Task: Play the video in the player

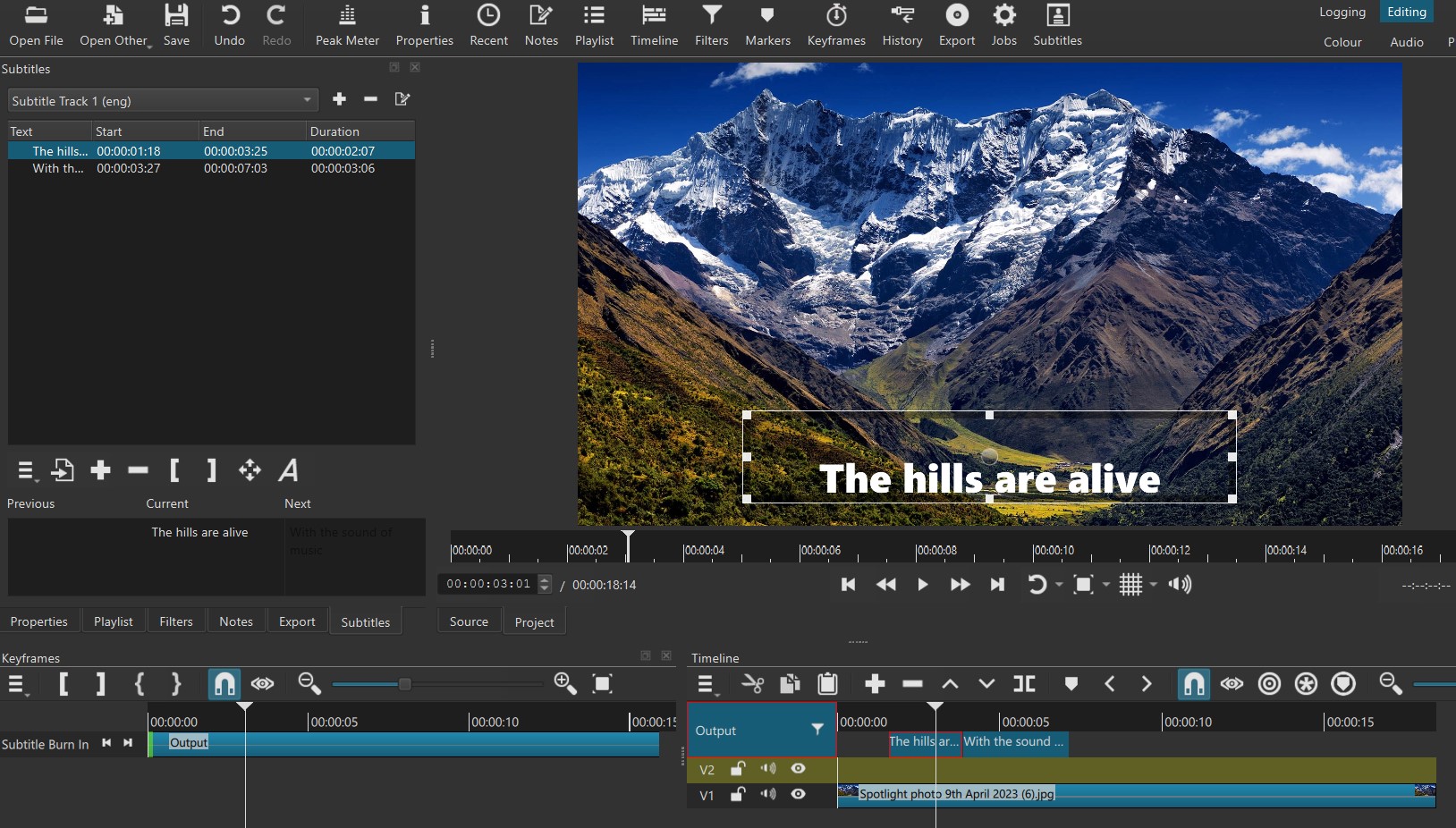Action: [x=922, y=585]
